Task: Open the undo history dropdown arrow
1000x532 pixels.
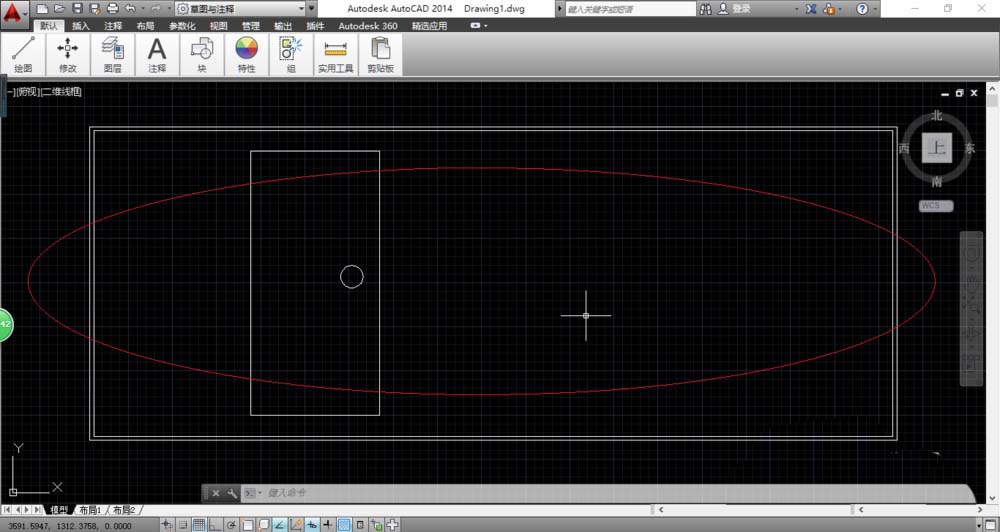Action: [142, 9]
